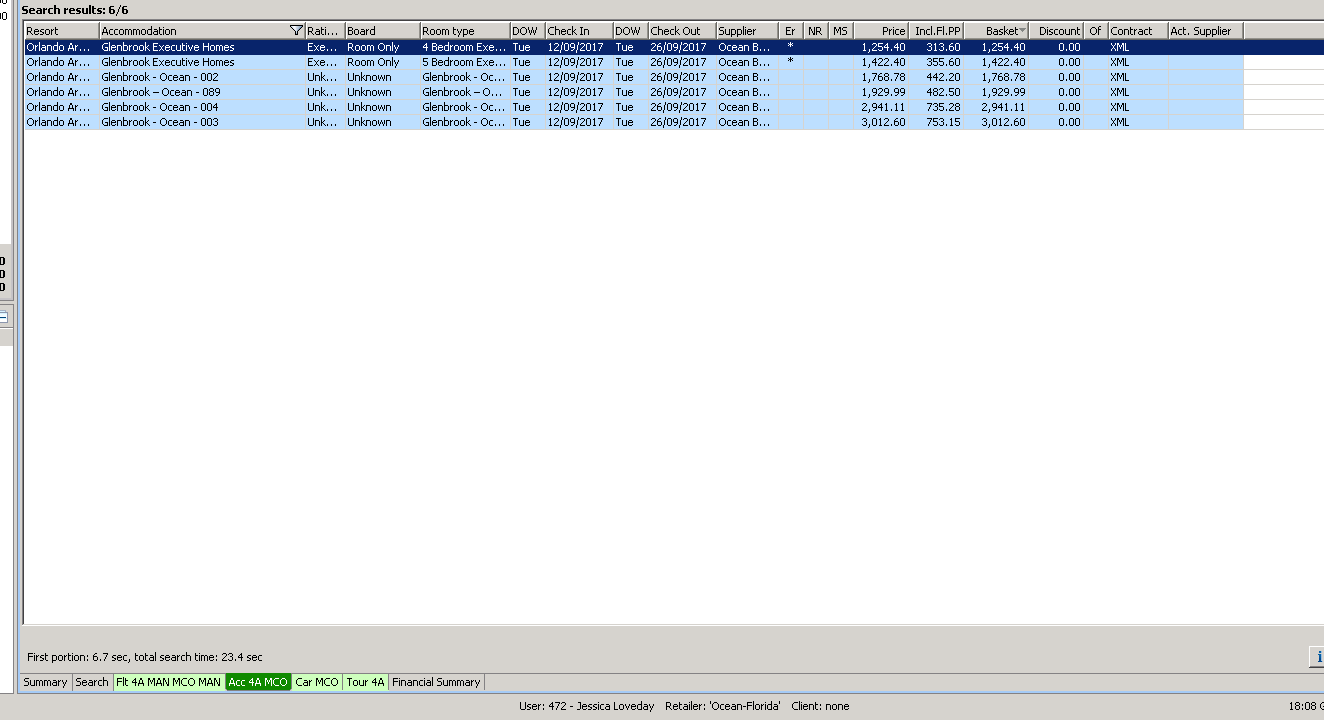This screenshot has height=720, width=1324.
Task: Open the Summary tab
Action: pyautogui.click(x=45, y=682)
